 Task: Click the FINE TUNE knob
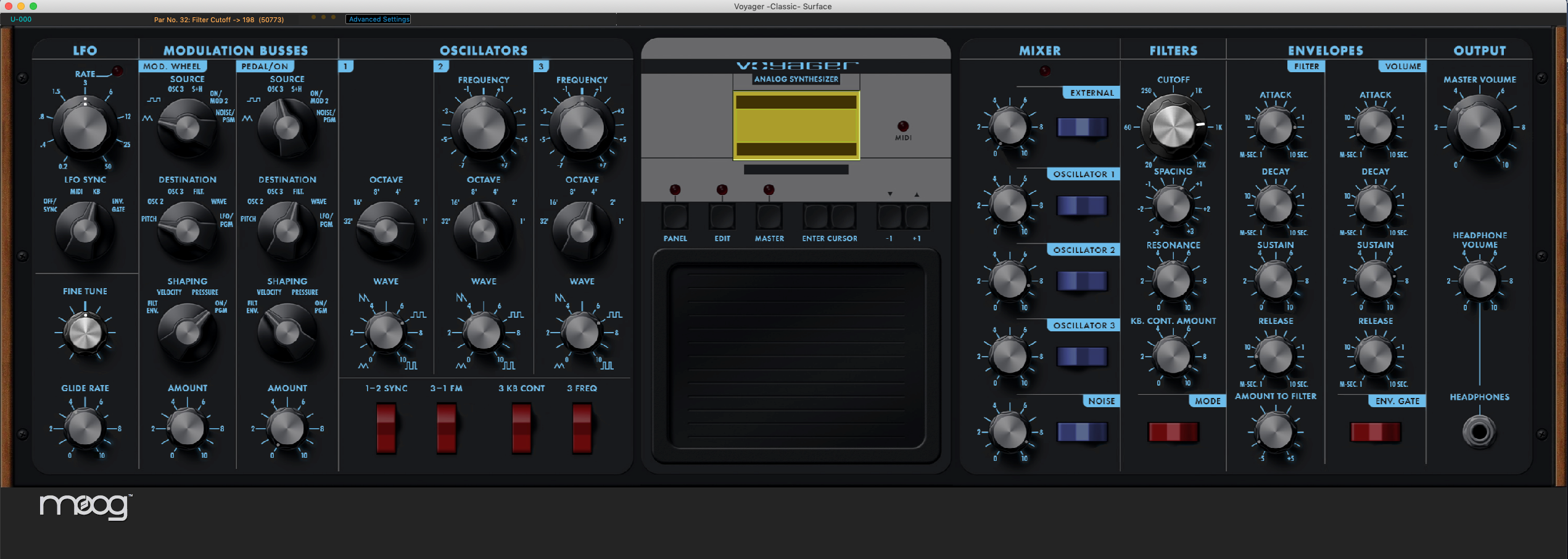click(x=85, y=333)
